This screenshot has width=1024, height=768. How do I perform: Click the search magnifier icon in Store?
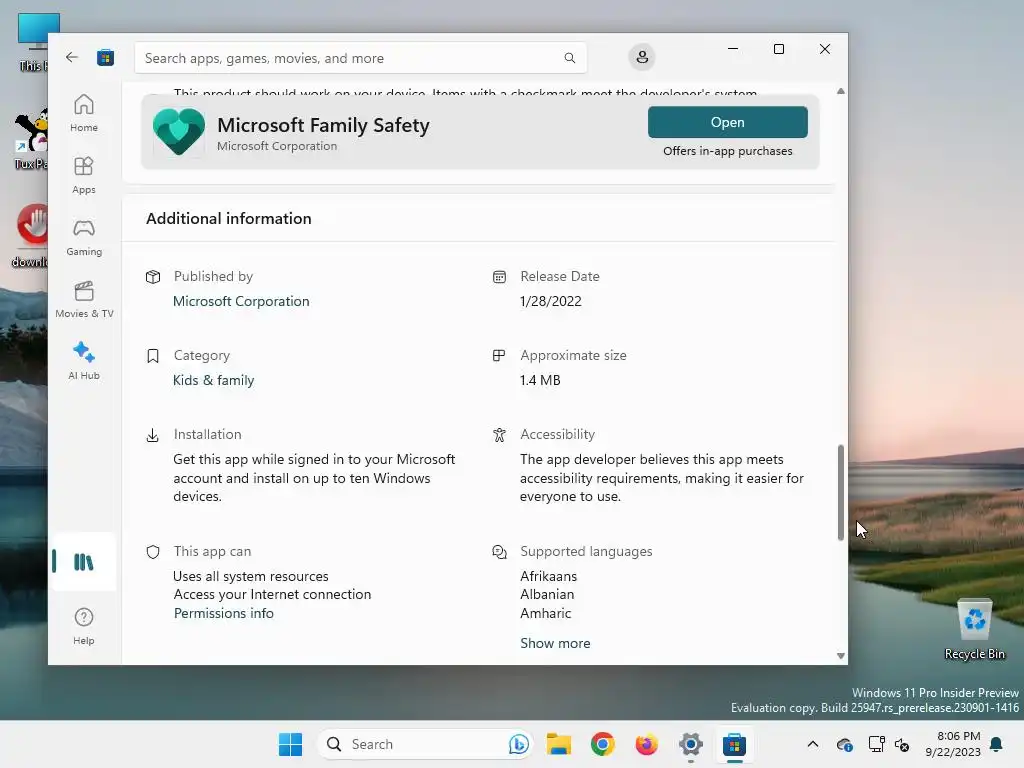point(569,58)
